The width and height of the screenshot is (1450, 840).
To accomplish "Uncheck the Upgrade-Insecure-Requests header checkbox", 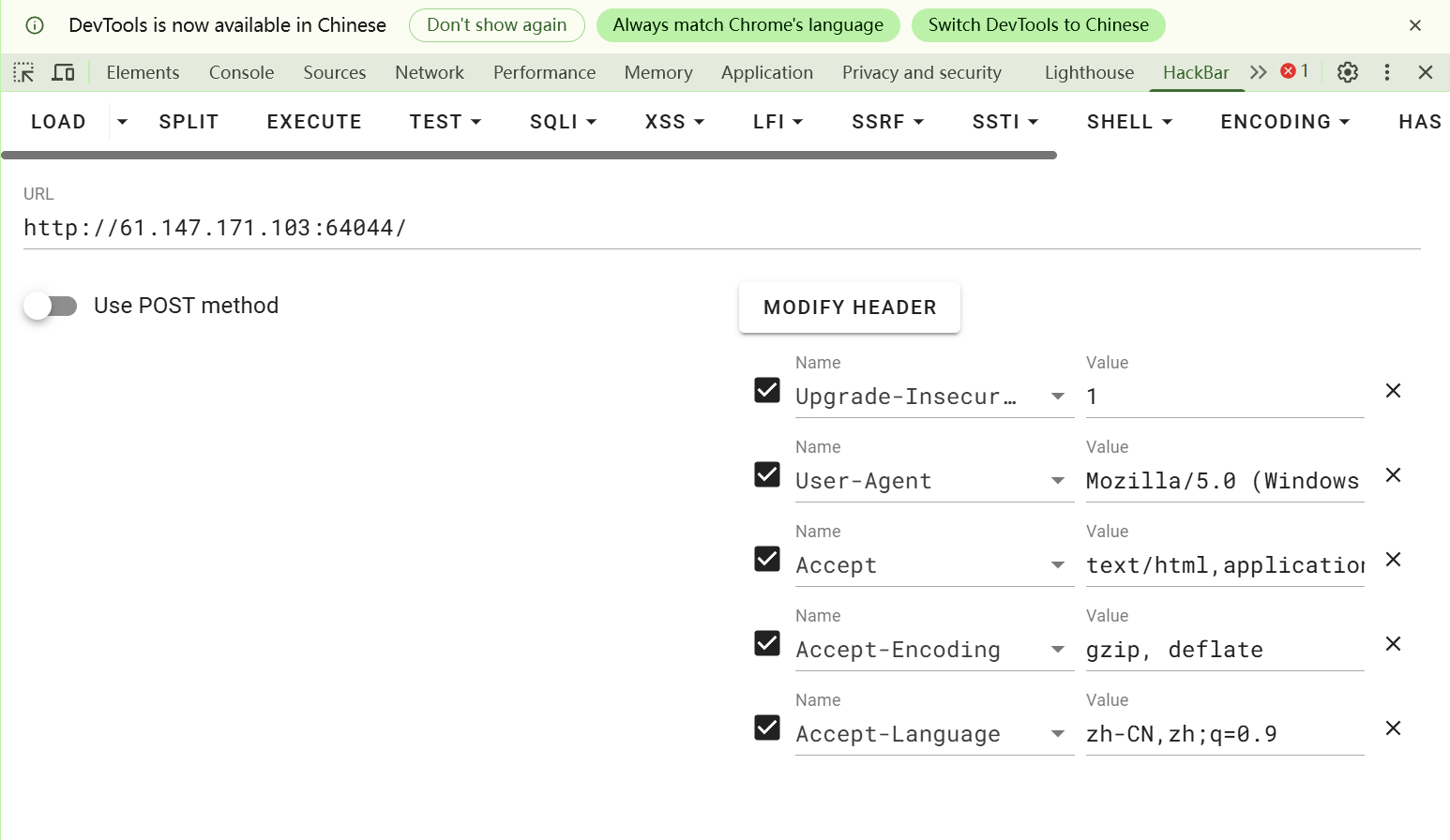I will (x=767, y=390).
